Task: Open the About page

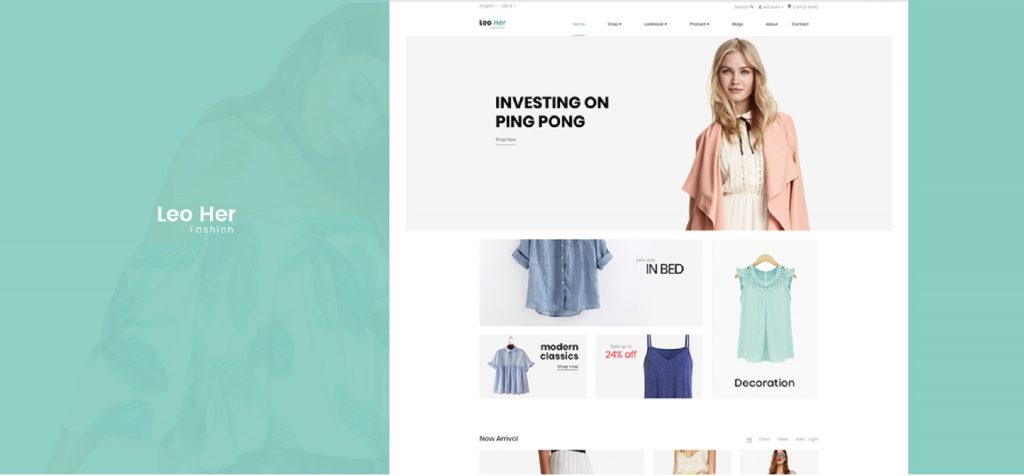Action: [x=771, y=24]
